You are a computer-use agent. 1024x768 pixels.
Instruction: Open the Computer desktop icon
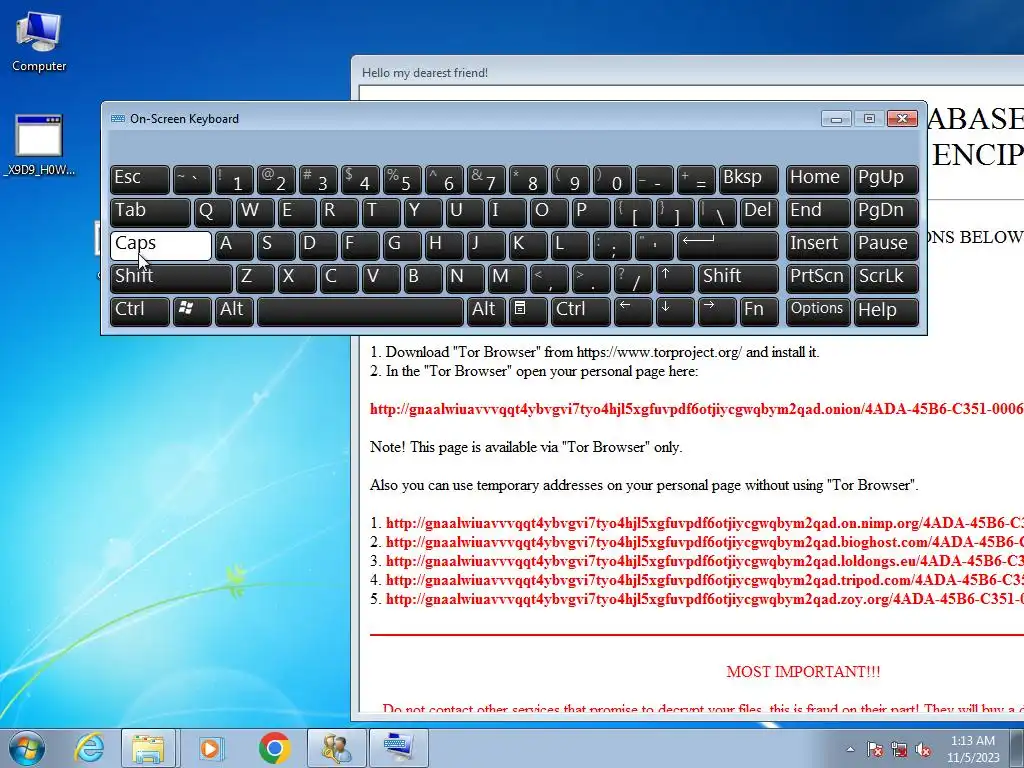39,42
